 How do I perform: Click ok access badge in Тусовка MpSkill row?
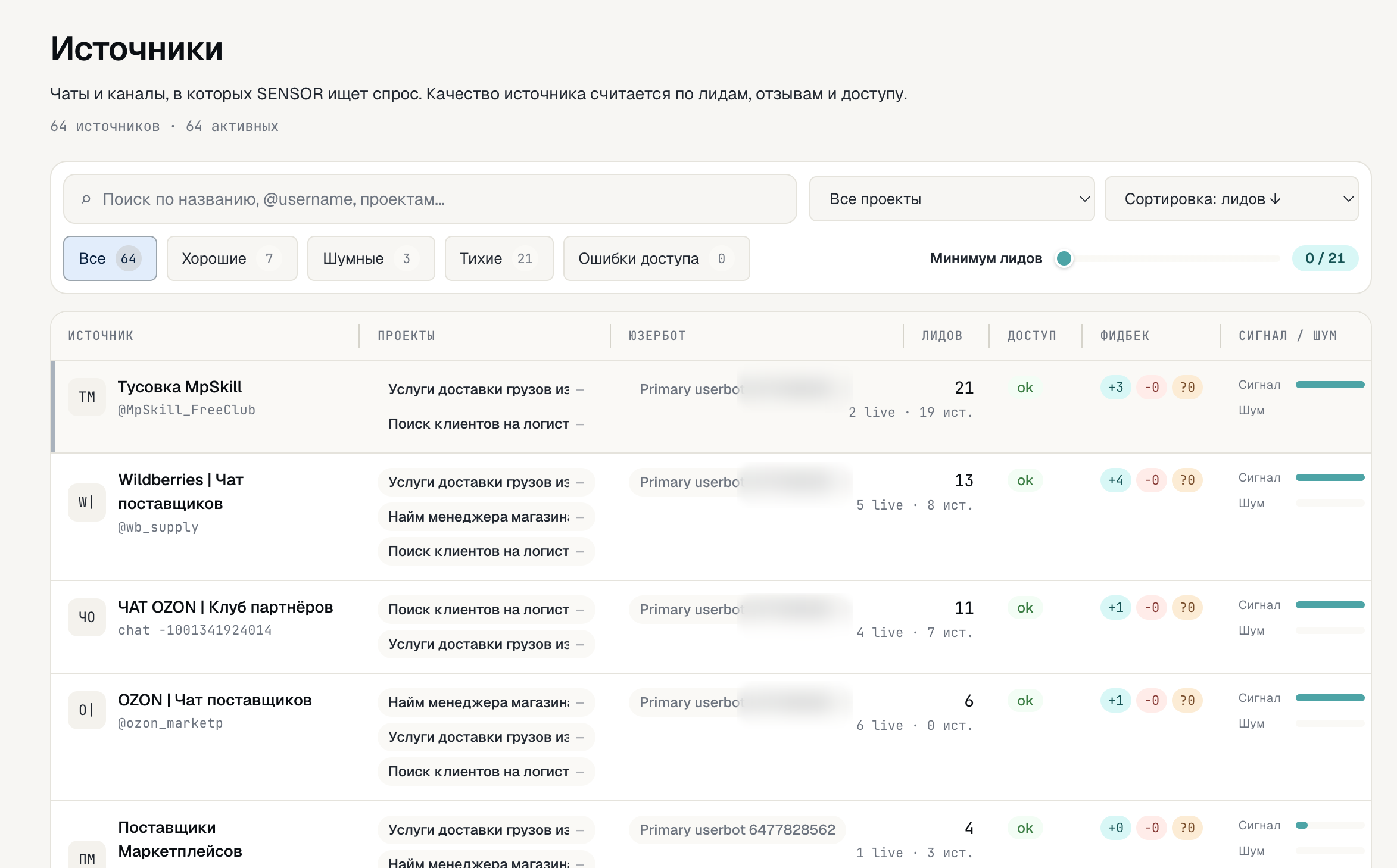point(1025,388)
